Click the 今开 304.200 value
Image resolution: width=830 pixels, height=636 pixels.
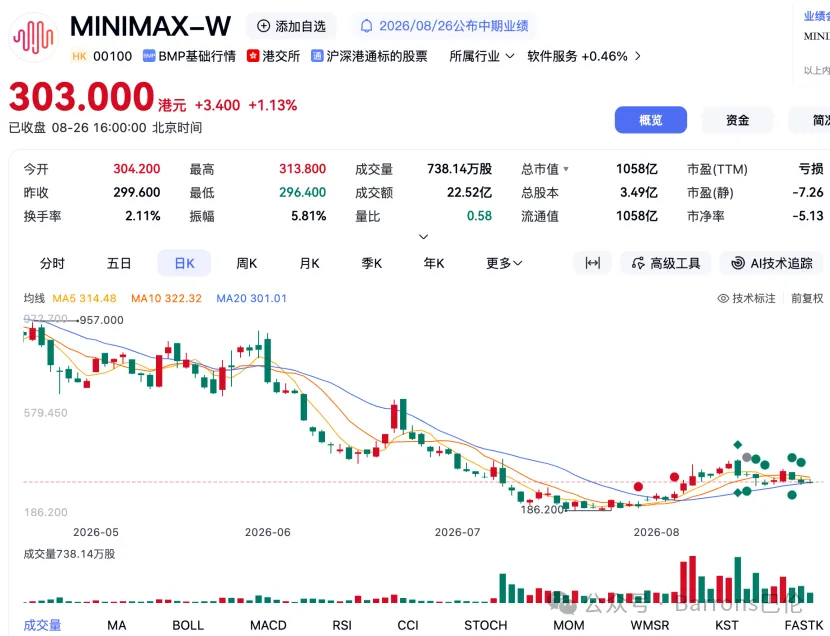pos(137,169)
